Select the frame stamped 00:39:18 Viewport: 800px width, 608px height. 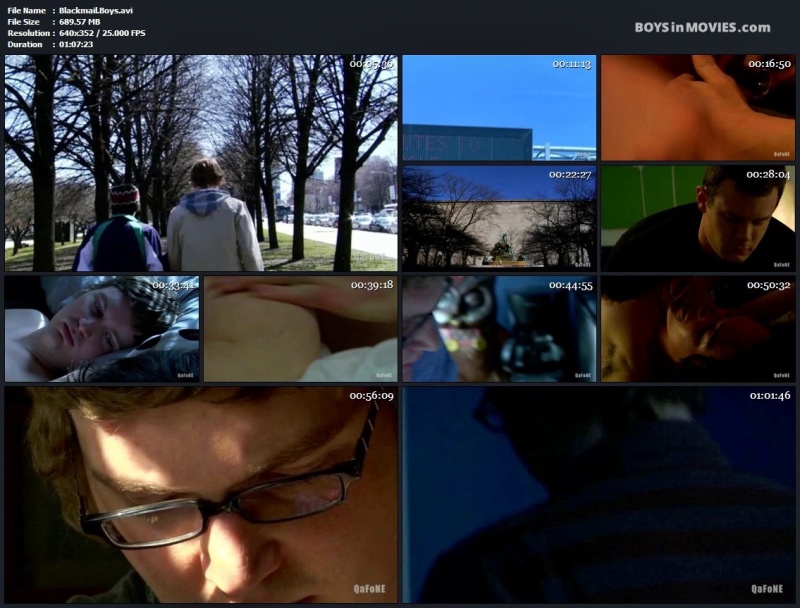point(301,328)
